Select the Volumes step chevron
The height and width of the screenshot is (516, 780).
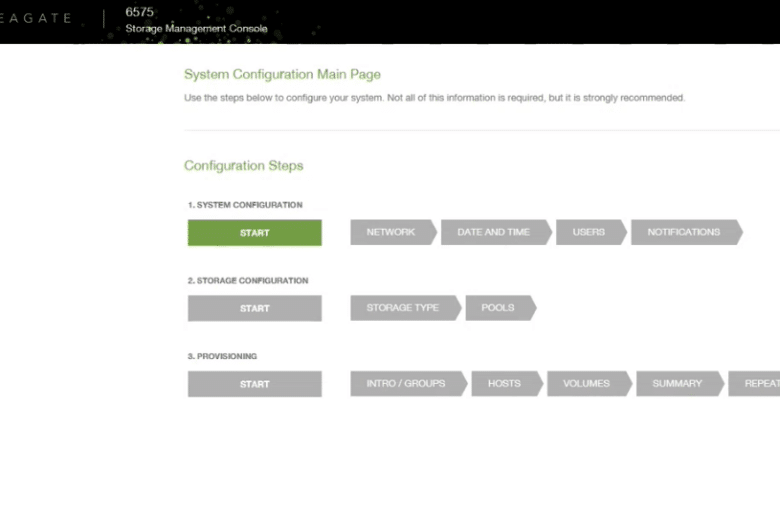pos(589,384)
